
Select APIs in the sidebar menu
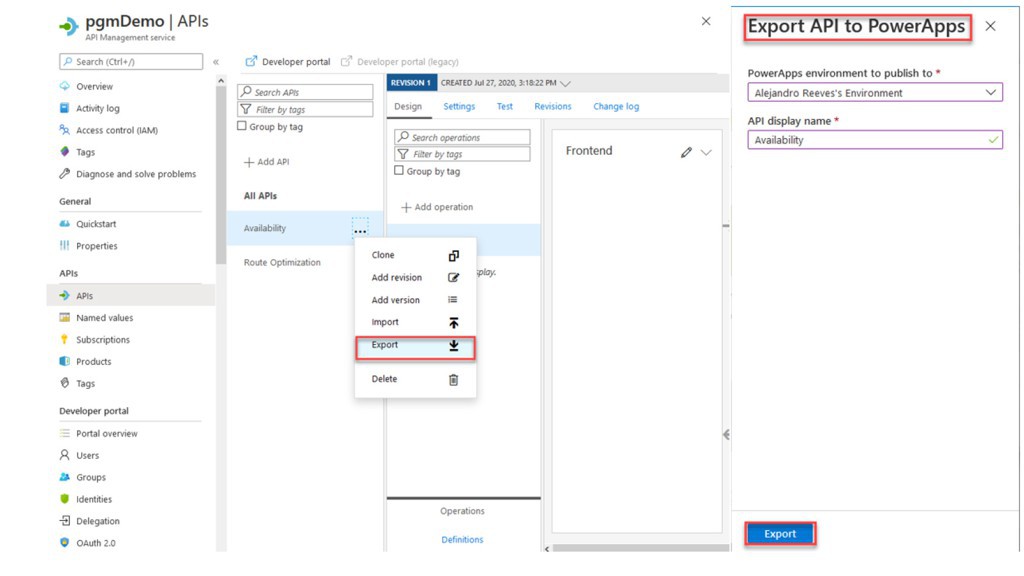click(x=131, y=295)
